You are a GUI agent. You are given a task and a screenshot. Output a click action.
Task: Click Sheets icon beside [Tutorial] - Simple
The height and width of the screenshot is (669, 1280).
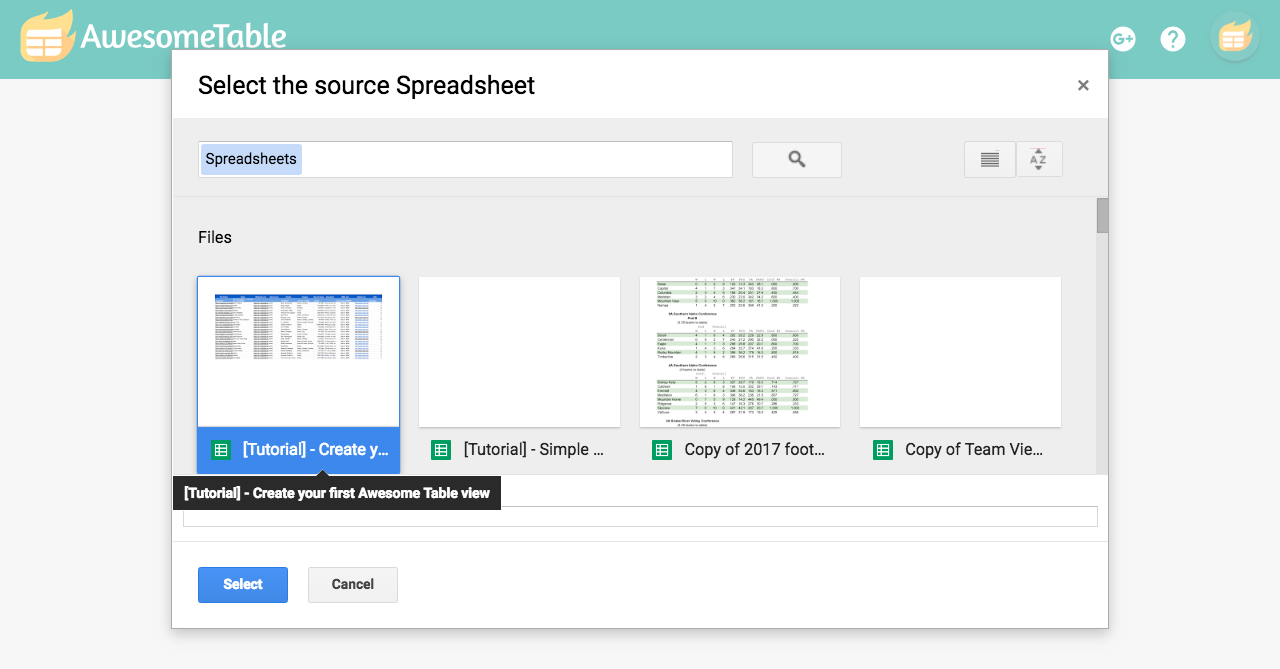tap(441, 450)
